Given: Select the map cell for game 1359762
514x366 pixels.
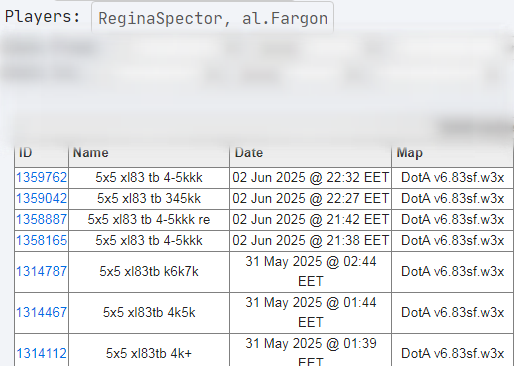Looking at the screenshot, I should 452,178.
